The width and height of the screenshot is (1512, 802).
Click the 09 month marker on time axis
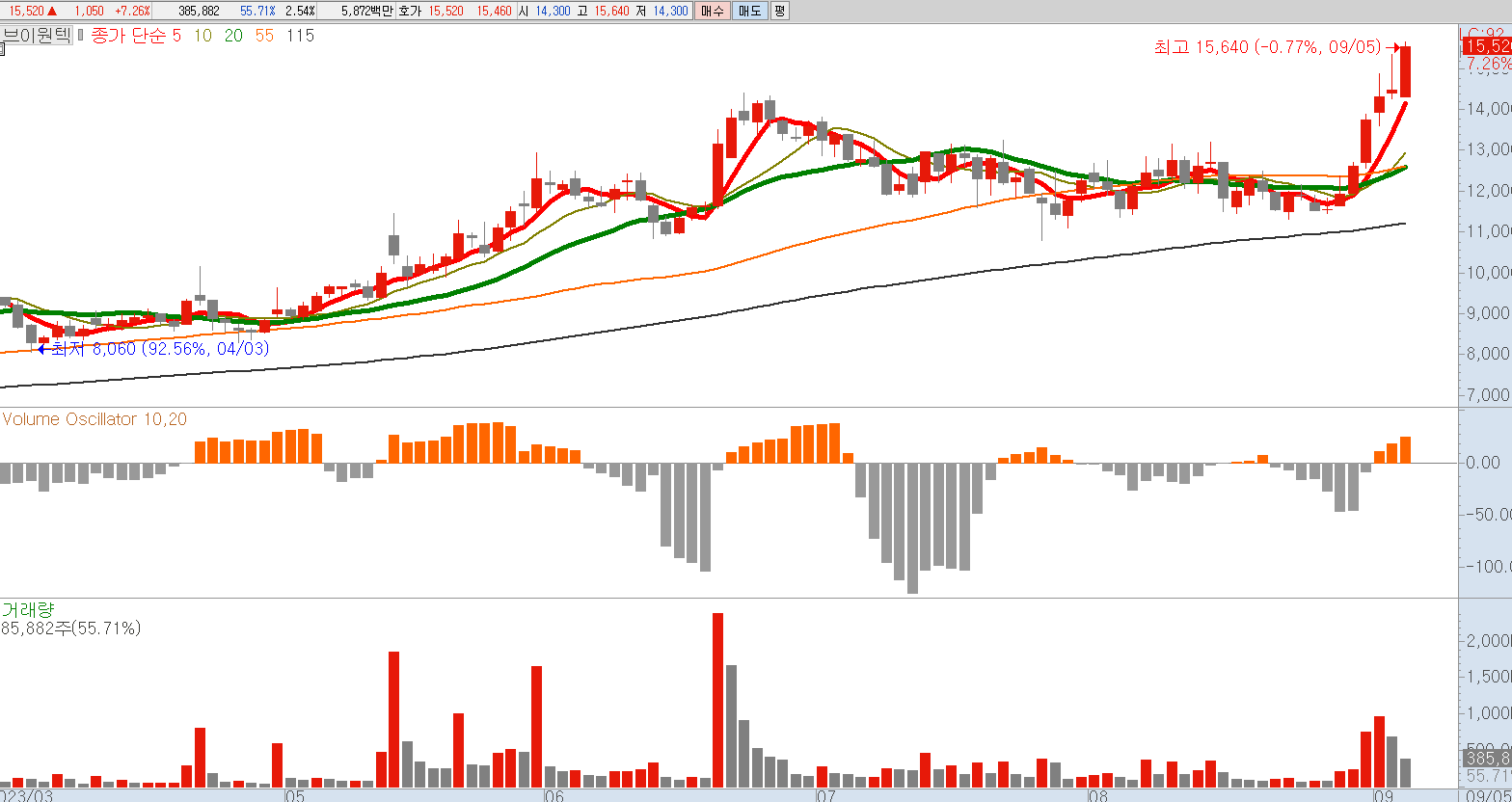click(1382, 796)
